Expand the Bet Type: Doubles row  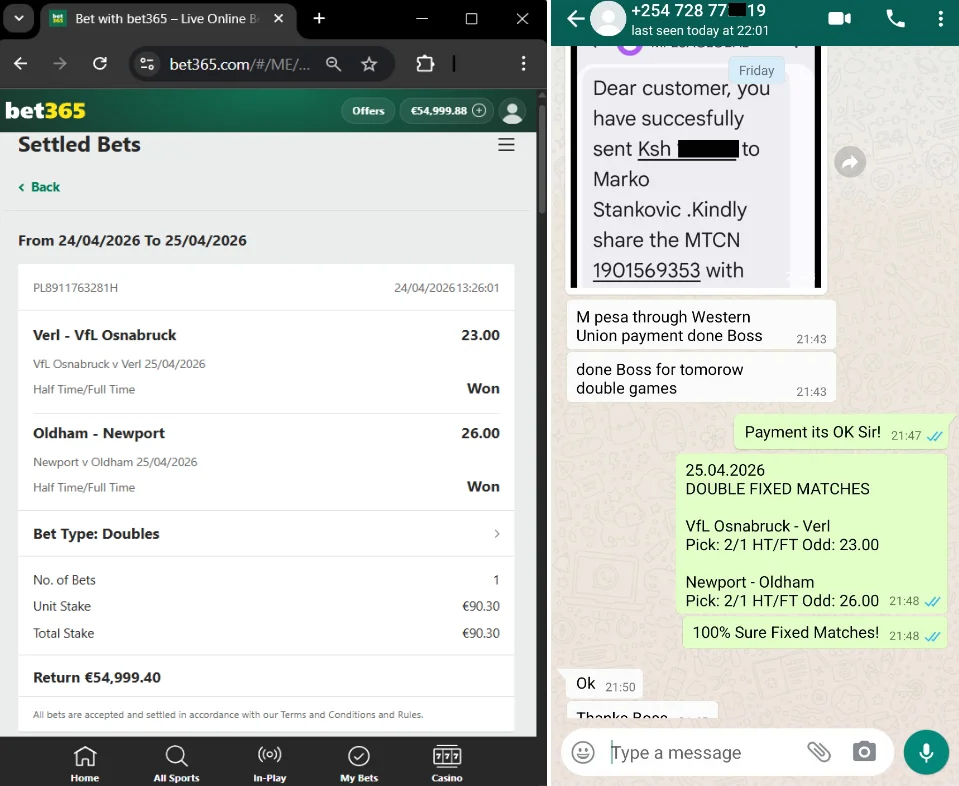pyautogui.click(x=266, y=534)
